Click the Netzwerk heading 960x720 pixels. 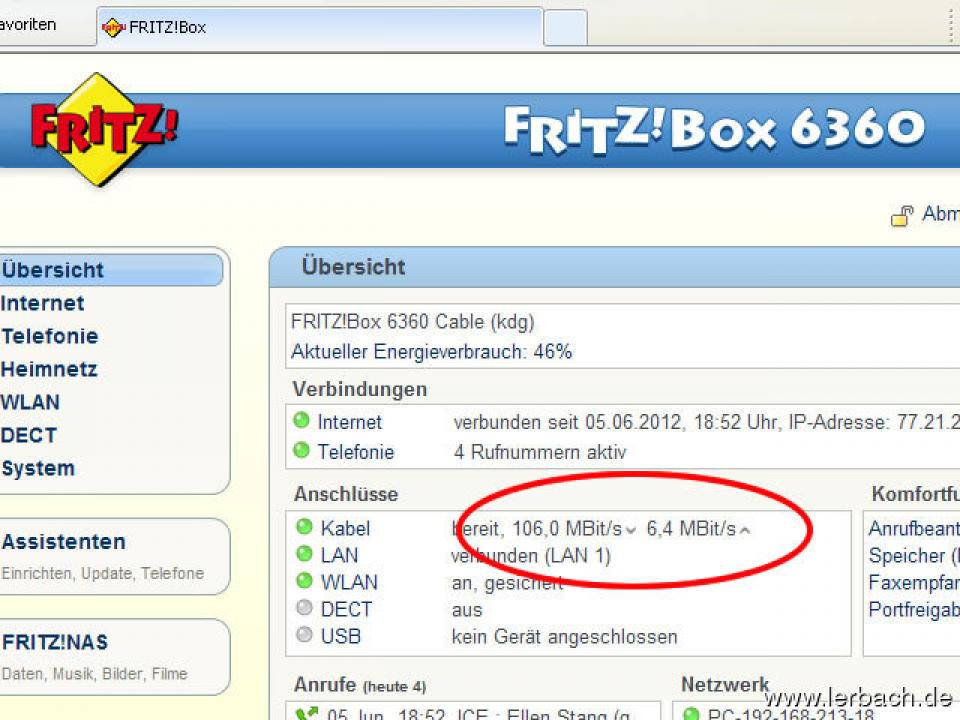tap(725, 684)
